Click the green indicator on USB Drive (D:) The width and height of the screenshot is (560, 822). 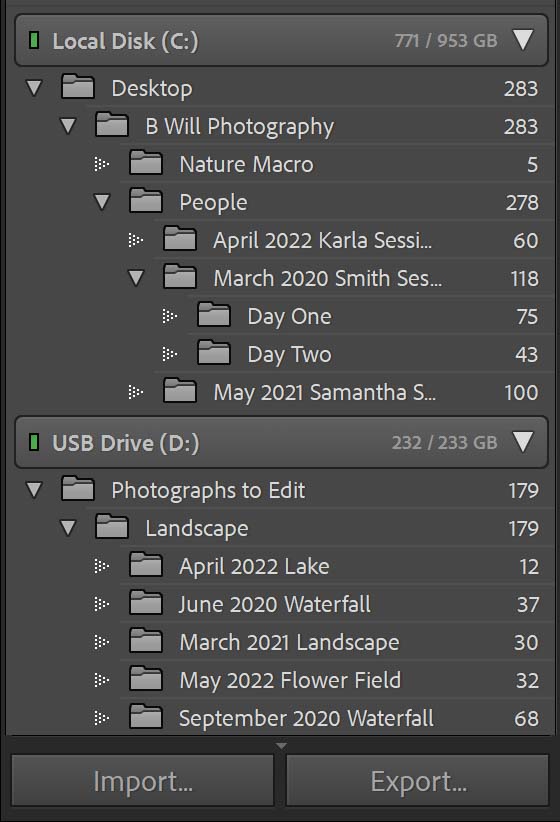coord(34,442)
